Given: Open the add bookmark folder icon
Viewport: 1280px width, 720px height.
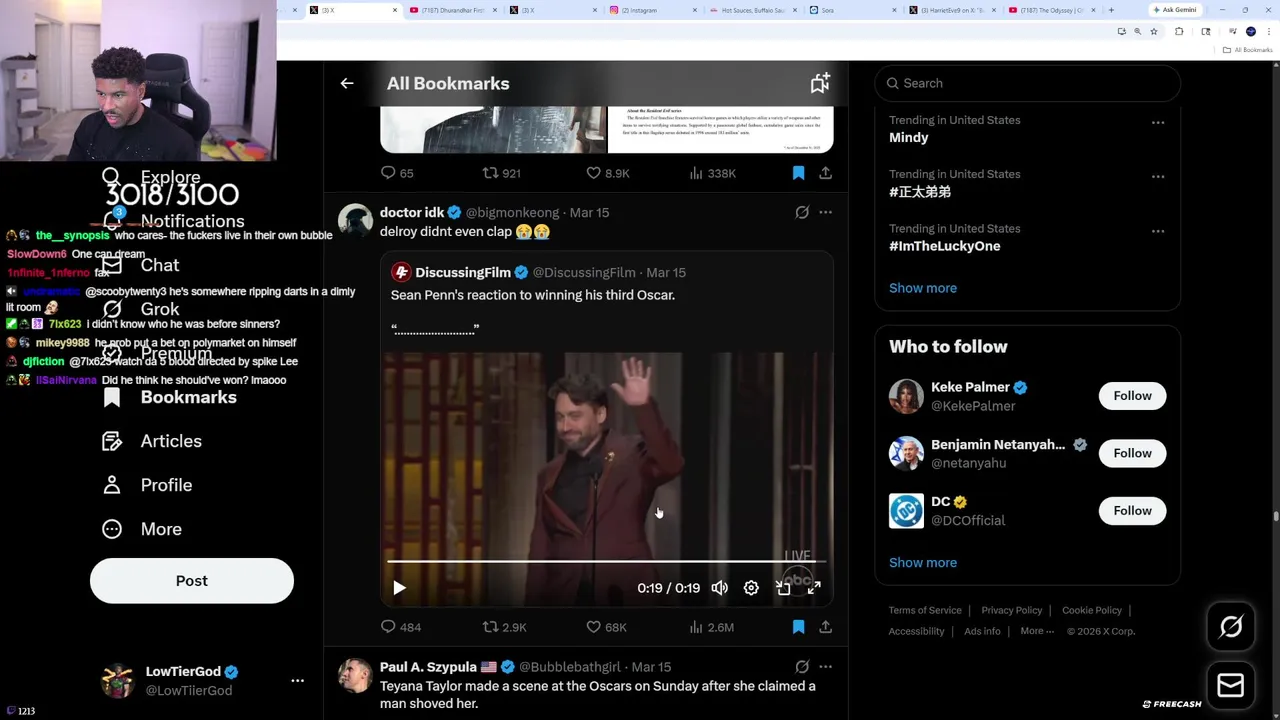Looking at the screenshot, I should (820, 84).
